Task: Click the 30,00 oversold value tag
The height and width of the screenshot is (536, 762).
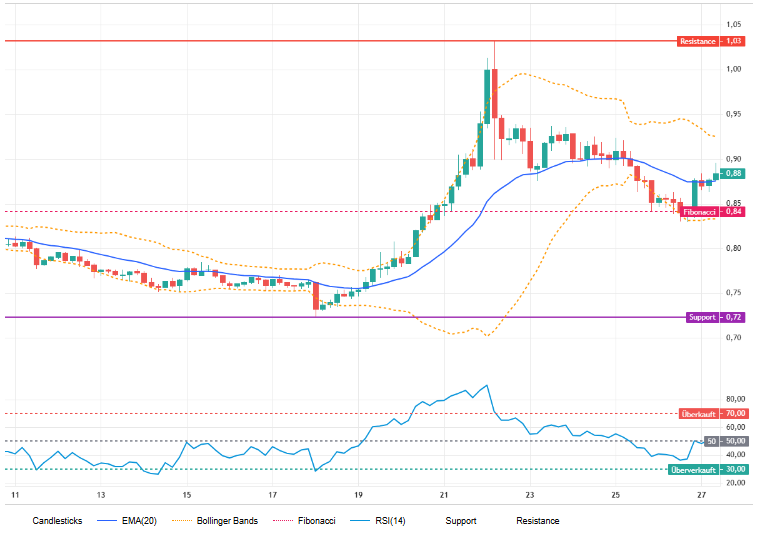Action: pos(735,470)
